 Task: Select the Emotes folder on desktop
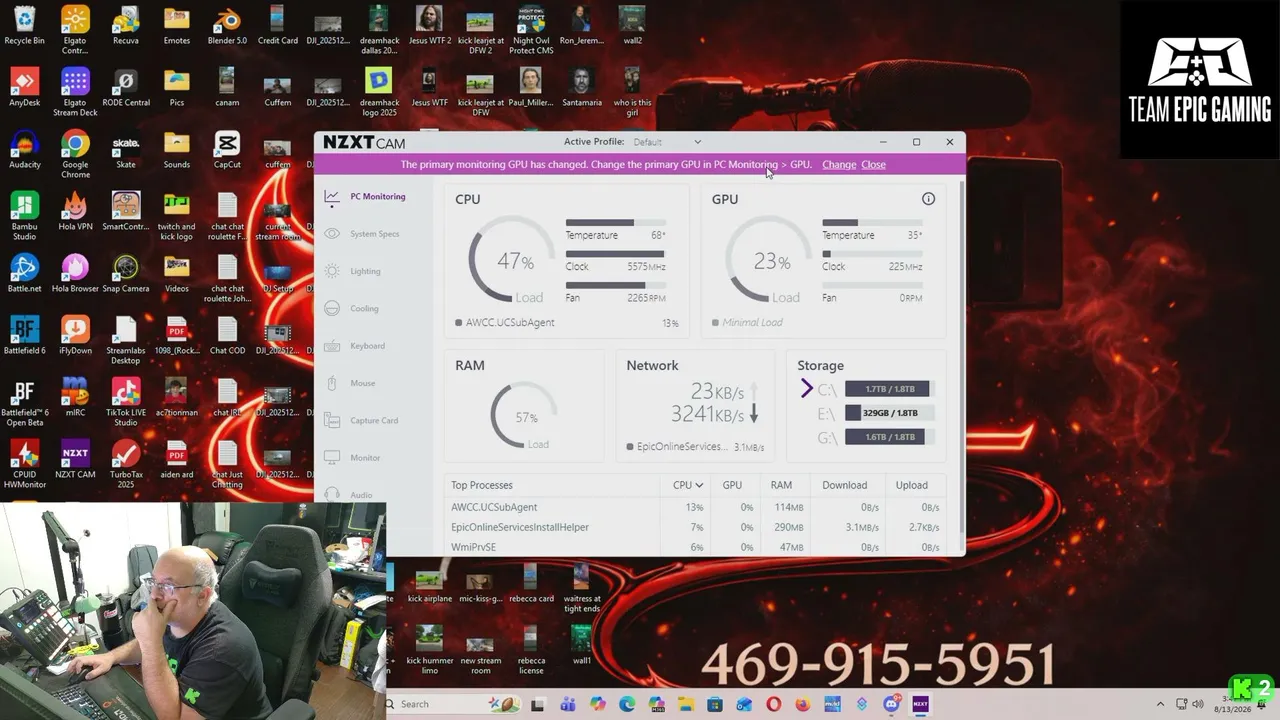point(177,26)
